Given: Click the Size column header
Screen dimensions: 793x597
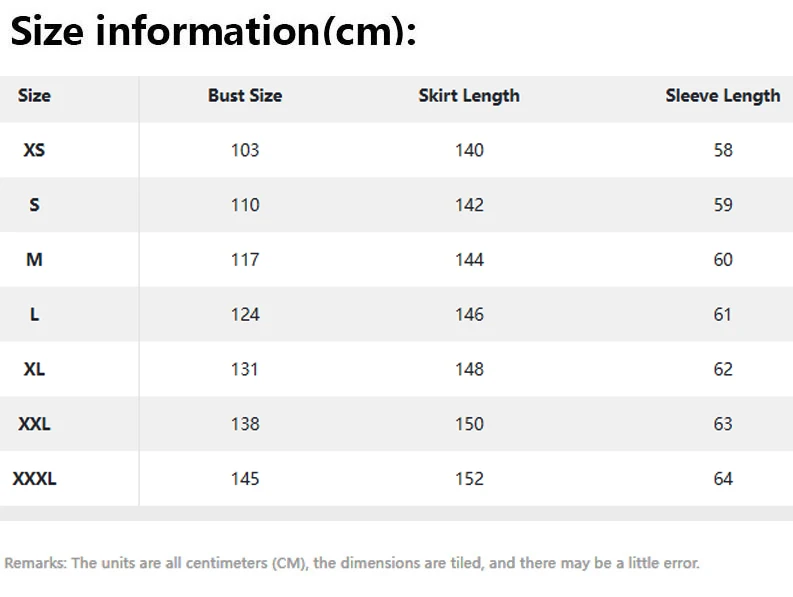Looking at the screenshot, I should click(34, 96).
